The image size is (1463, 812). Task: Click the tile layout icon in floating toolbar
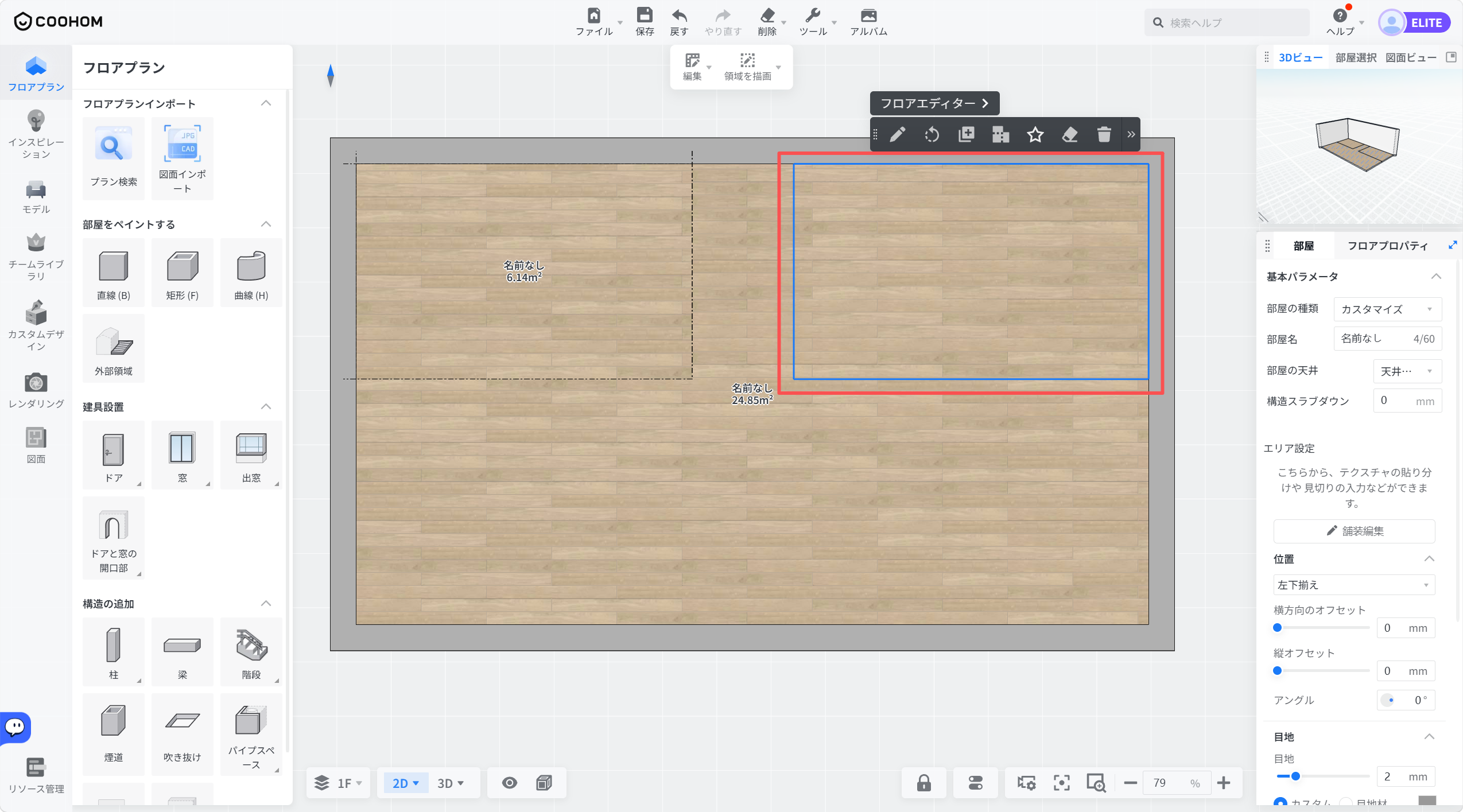pyautogui.click(x=1001, y=135)
